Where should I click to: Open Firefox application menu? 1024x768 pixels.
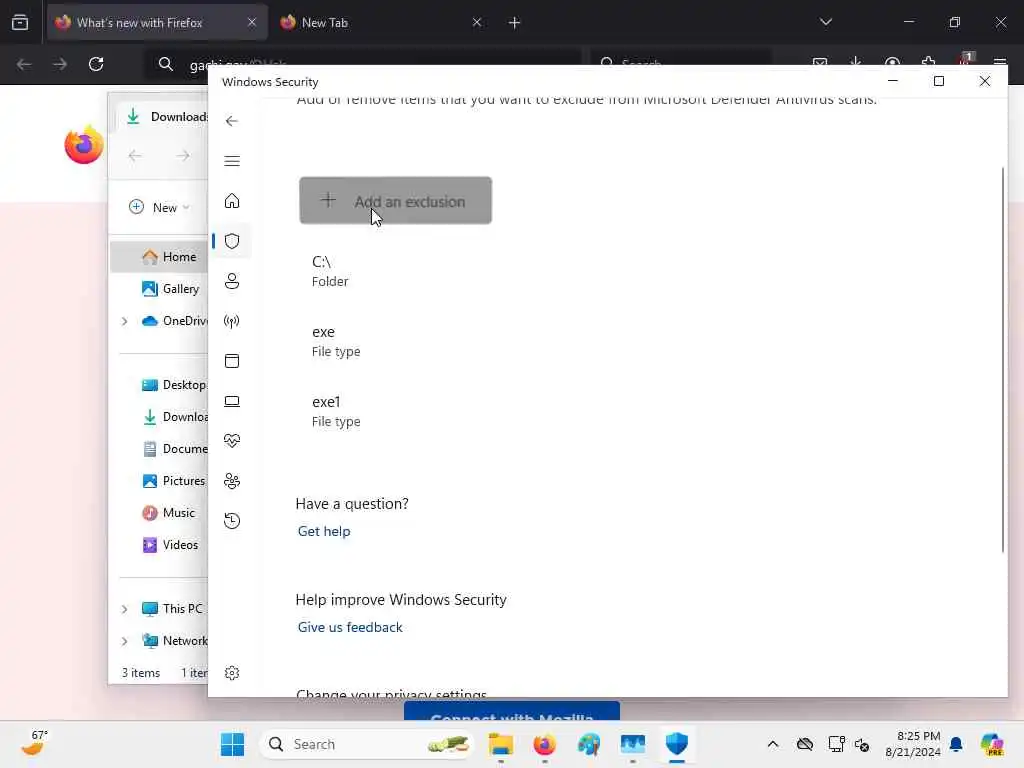1000,63
